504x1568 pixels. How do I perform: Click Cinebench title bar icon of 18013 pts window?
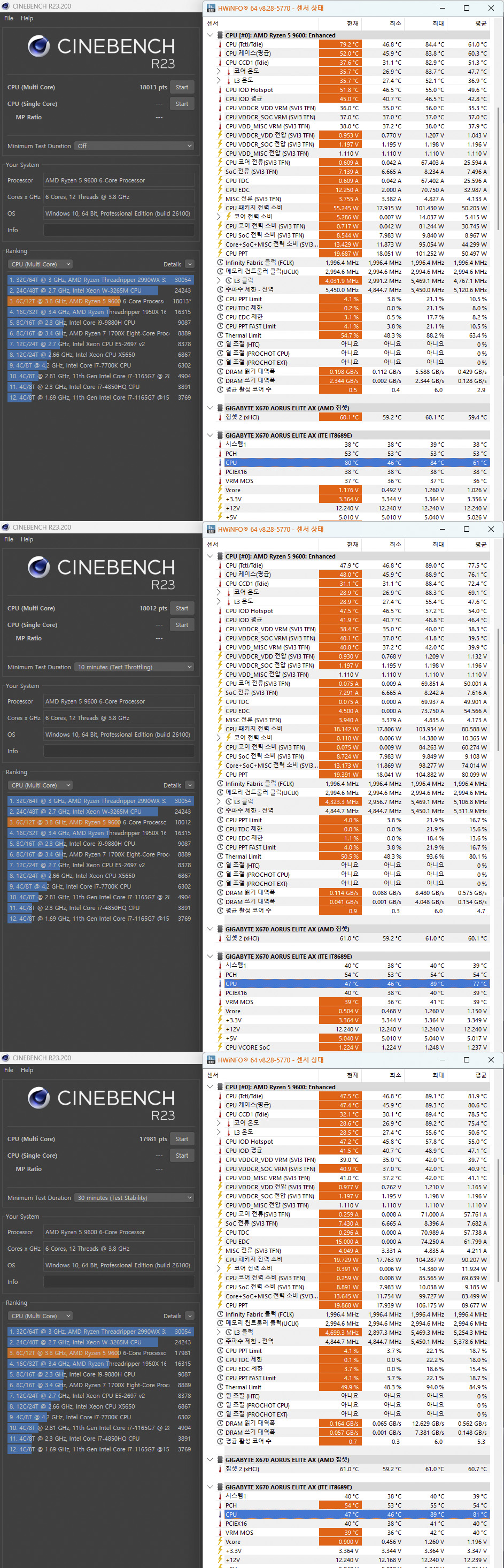5,6
